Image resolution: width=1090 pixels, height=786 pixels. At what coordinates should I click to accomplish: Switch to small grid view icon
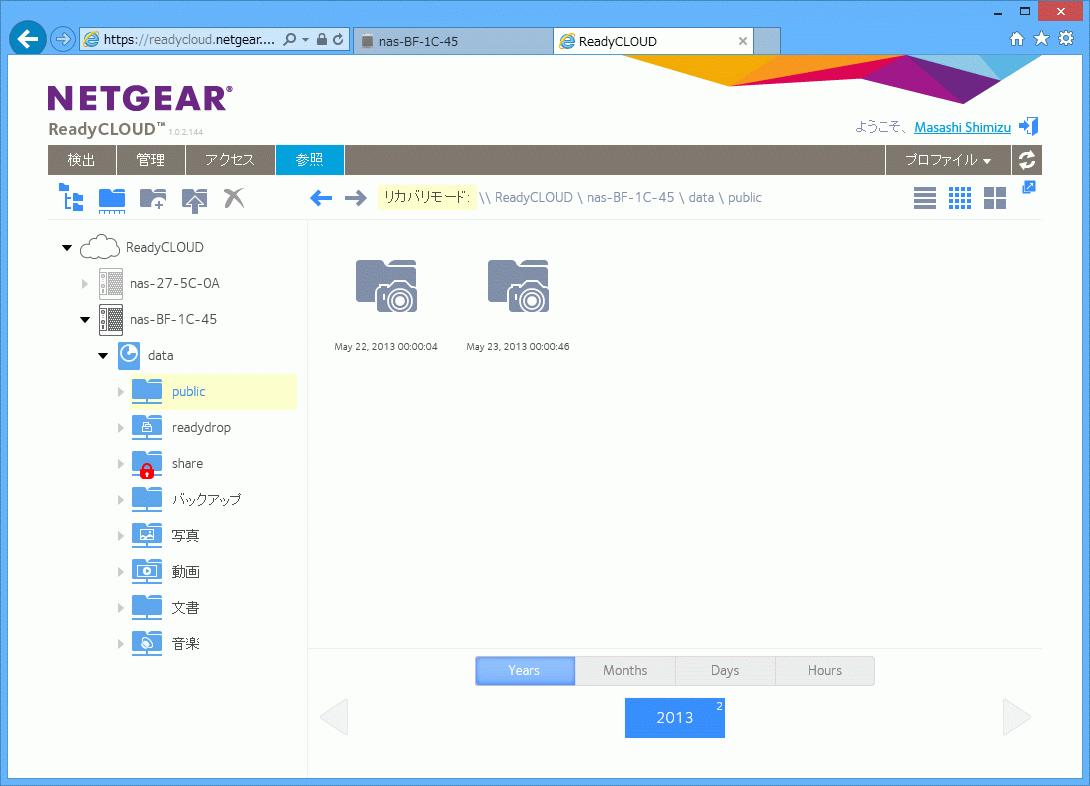960,198
